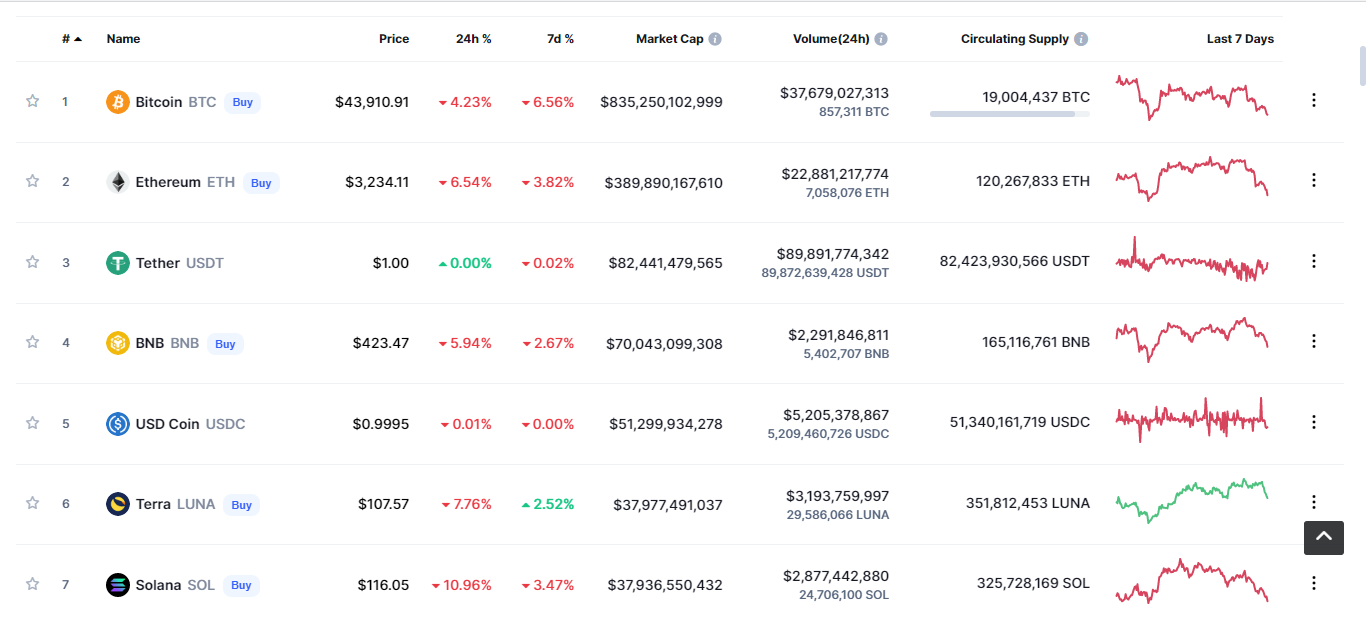Click the Terra LUNA logo icon

(118, 504)
